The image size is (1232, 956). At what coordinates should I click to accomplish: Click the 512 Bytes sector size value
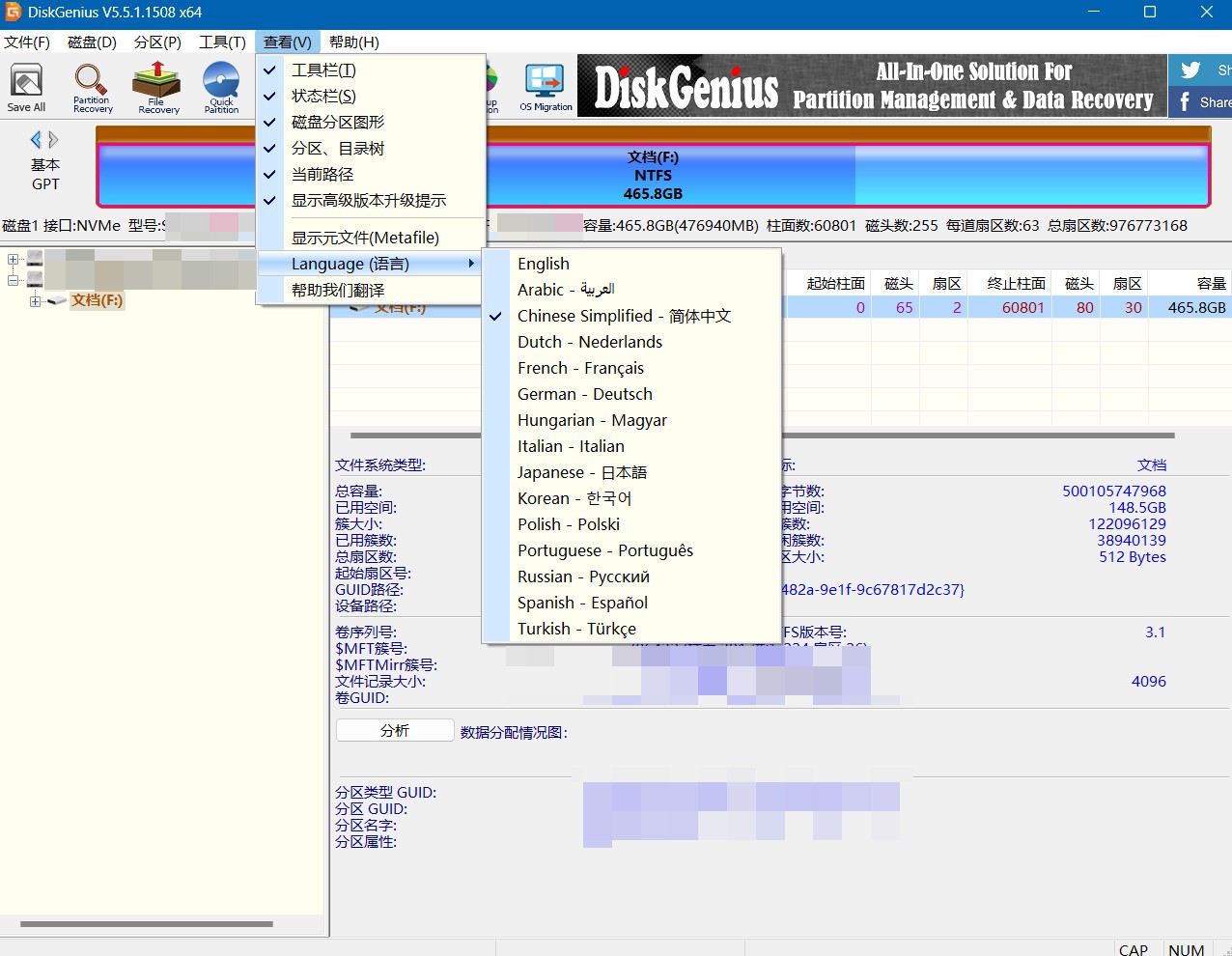tap(1133, 556)
